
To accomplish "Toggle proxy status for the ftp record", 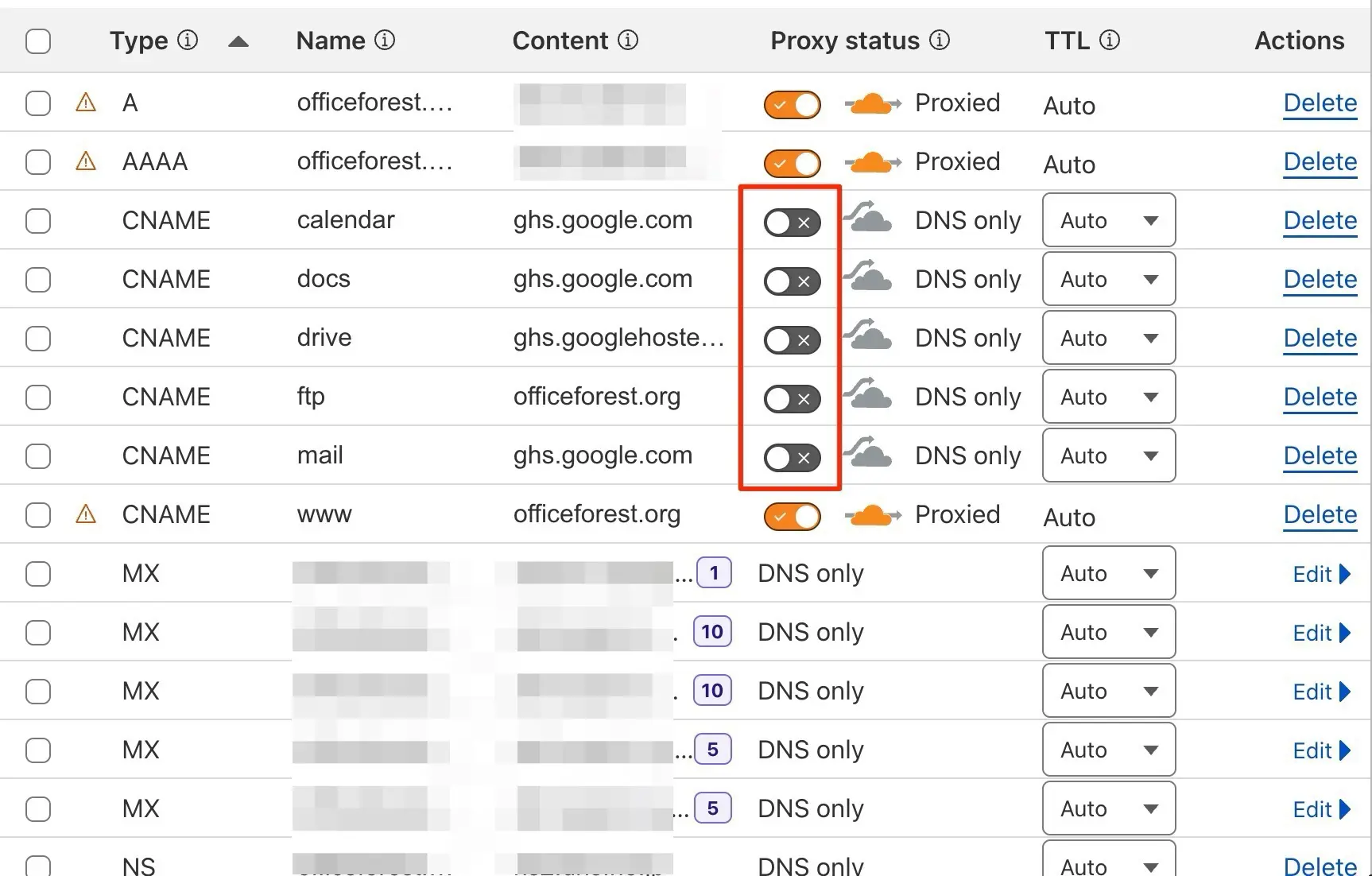I will (792, 399).
